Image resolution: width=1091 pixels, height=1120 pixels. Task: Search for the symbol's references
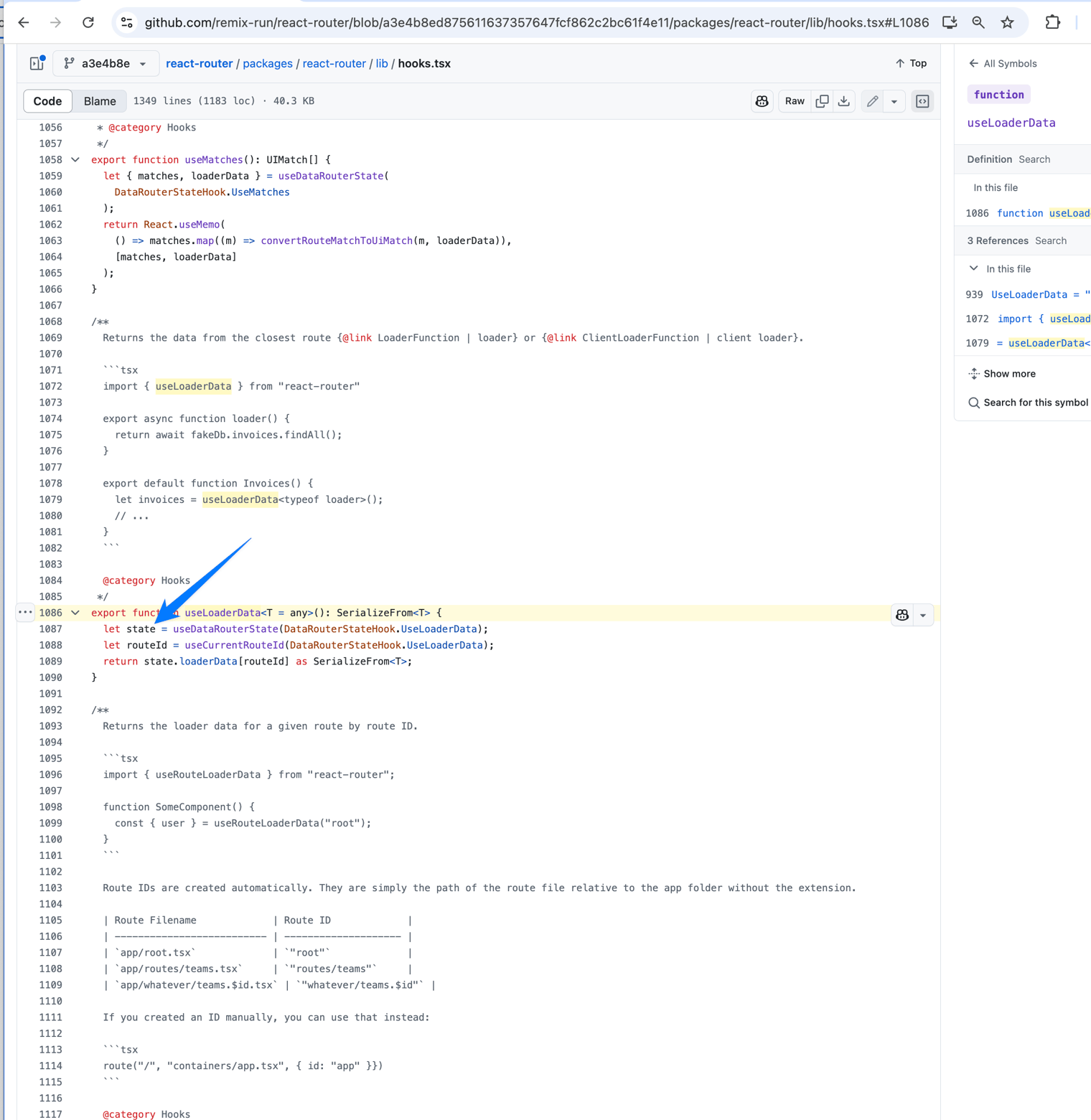[x=1051, y=240]
